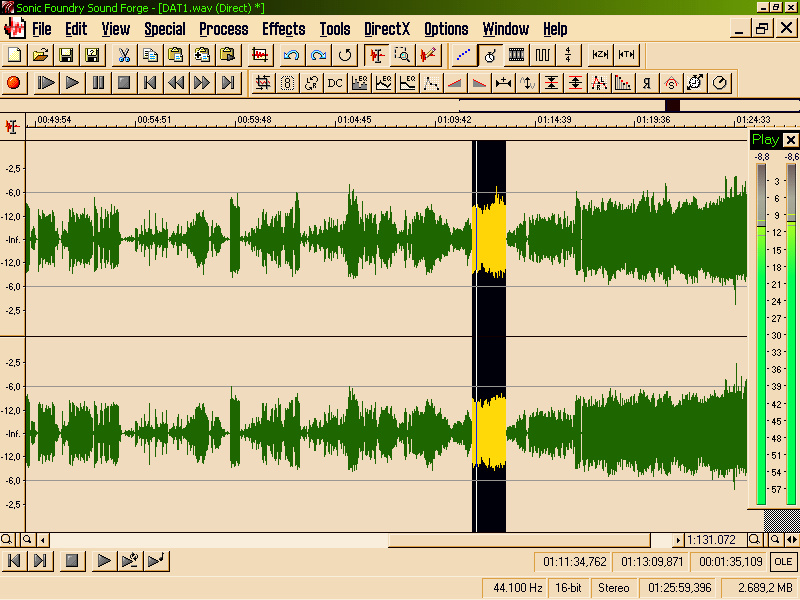Open the audio file with folder icon
This screenshot has height=600, width=800.
coord(40,55)
